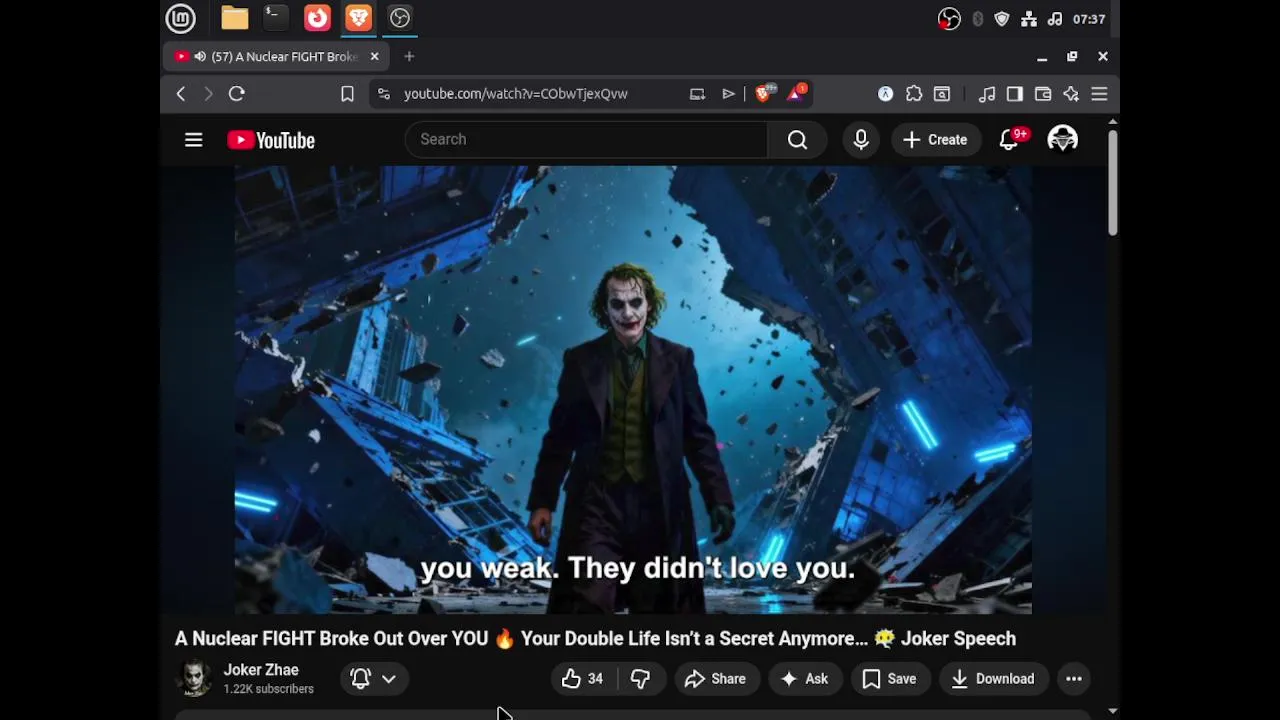Open the Brave main hamburger menu
The image size is (1280, 720).
point(1099,94)
